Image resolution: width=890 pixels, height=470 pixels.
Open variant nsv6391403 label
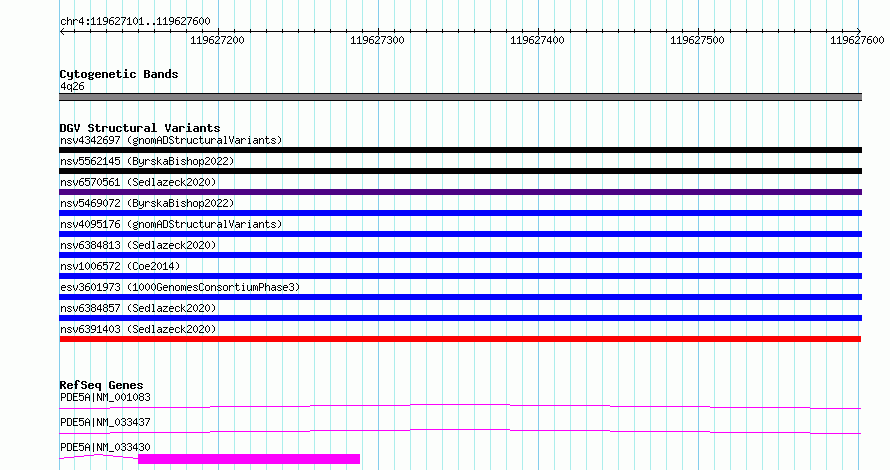pyautogui.click(x=138, y=329)
